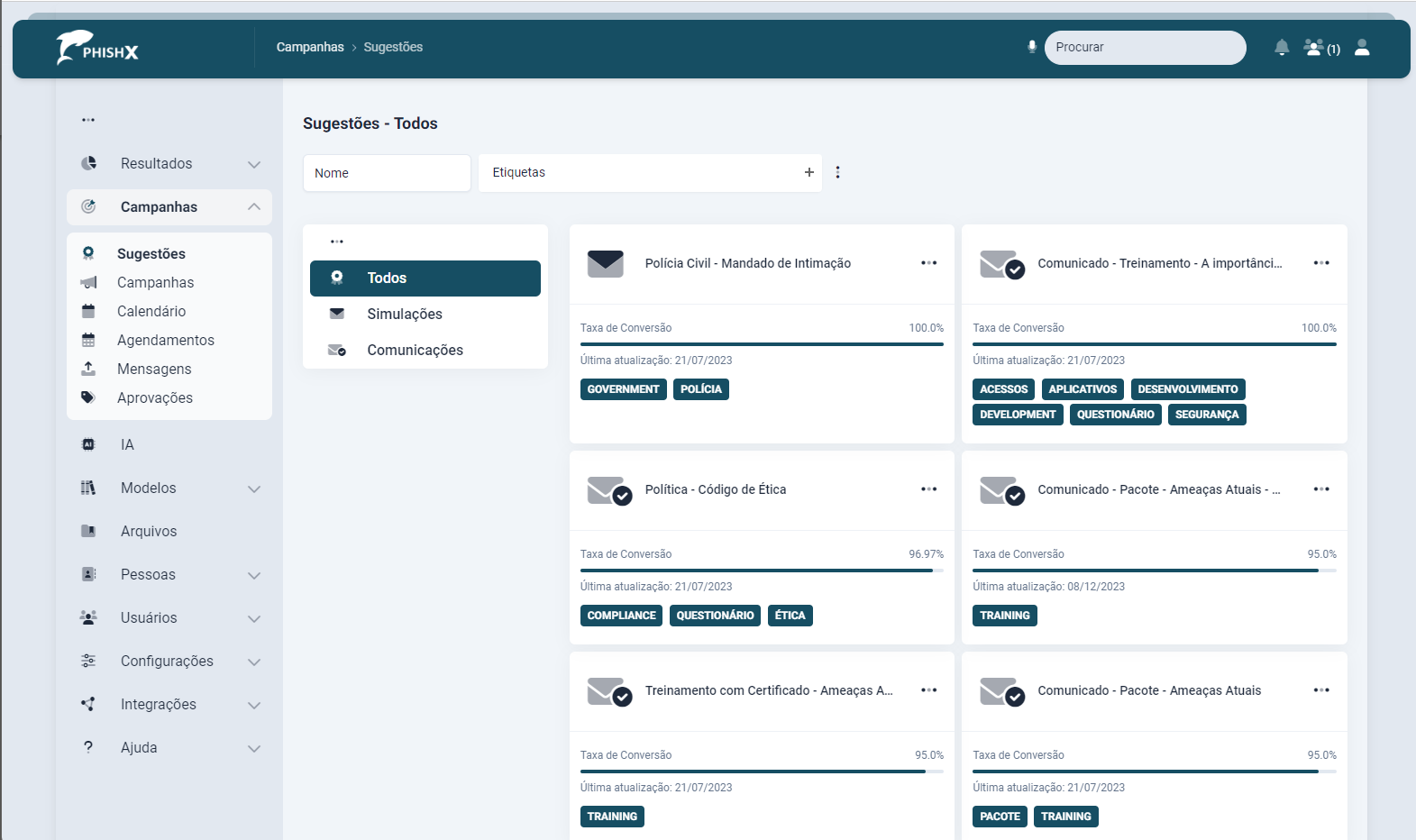Click the IA chip icon

tap(88, 444)
